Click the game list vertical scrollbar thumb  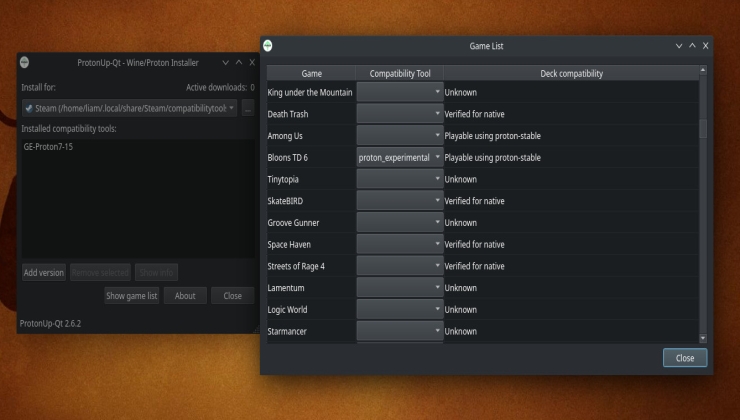[x=703, y=128]
